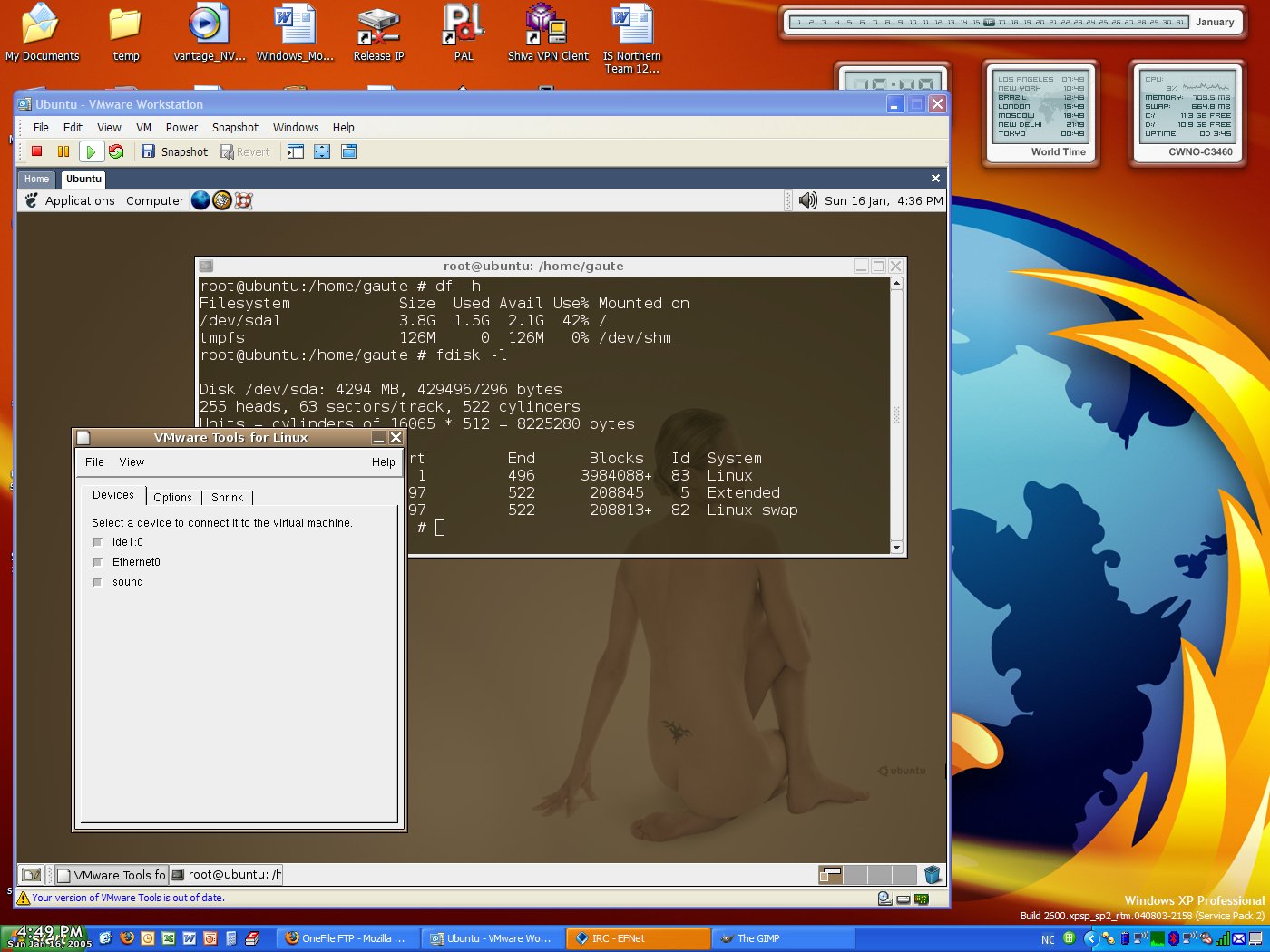Click the Show Desktop icon in bottom panel
The image size is (1270, 952).
(x=32, y=874)
